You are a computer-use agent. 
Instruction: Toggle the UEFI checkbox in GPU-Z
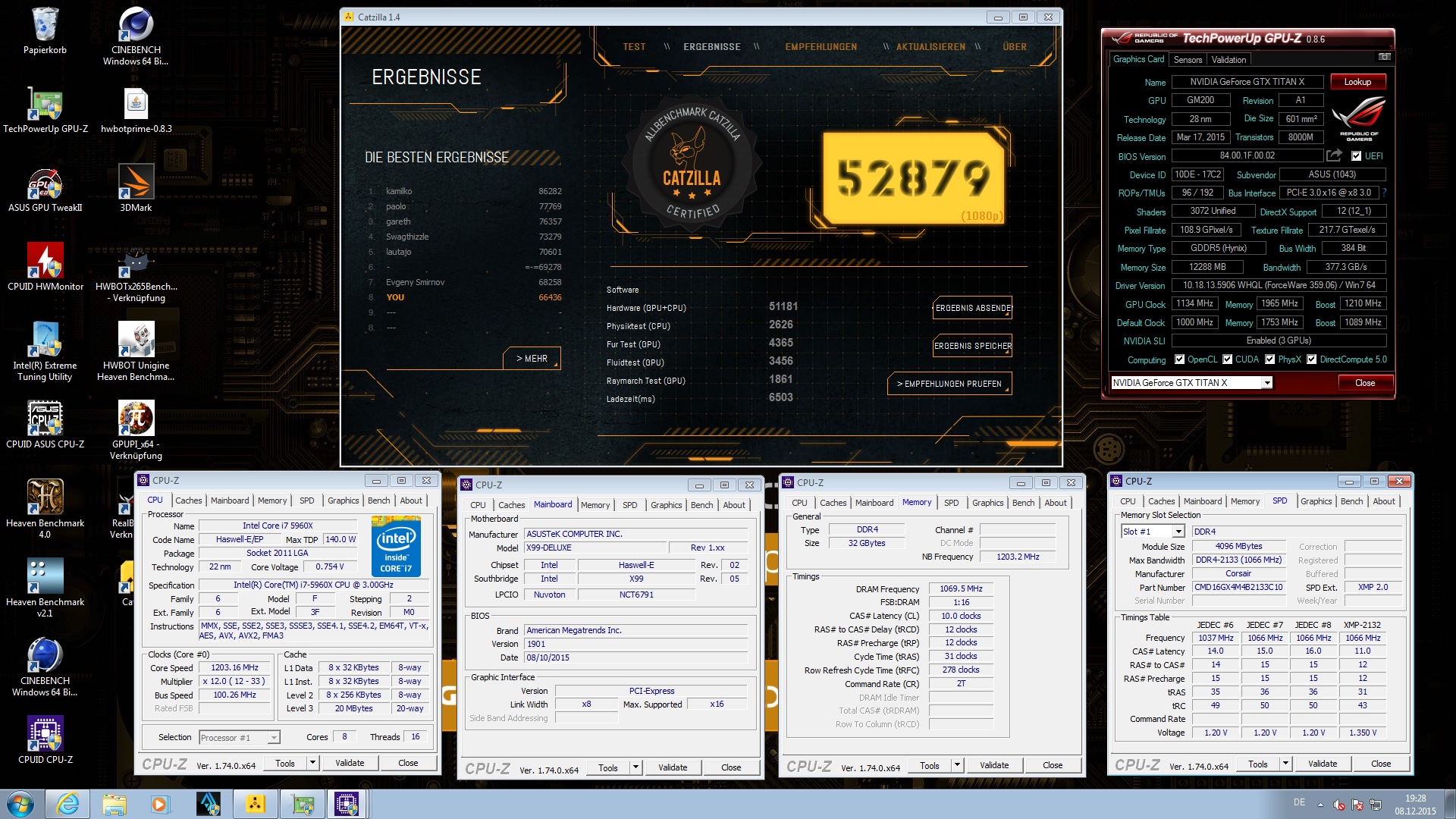point(1356,156)
